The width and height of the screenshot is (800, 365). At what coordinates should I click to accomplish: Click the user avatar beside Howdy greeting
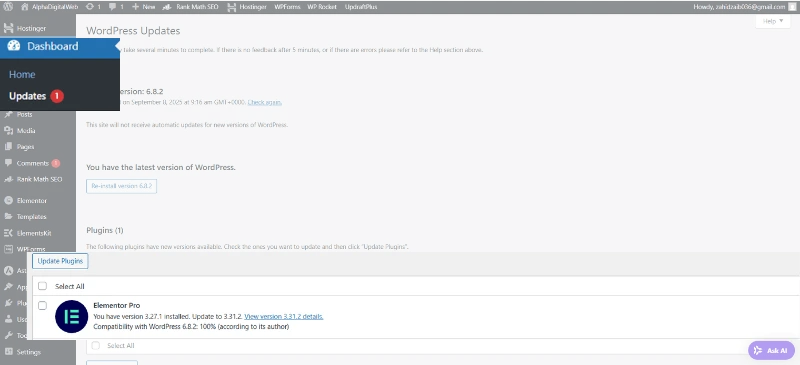point(791,7)
